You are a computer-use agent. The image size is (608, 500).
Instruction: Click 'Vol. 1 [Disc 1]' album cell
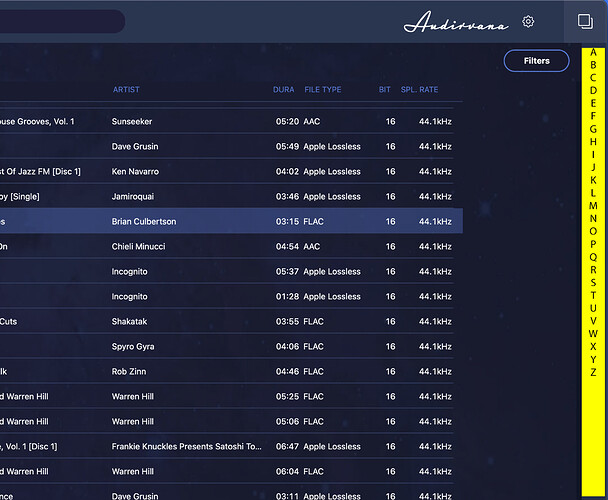(29, 446)
